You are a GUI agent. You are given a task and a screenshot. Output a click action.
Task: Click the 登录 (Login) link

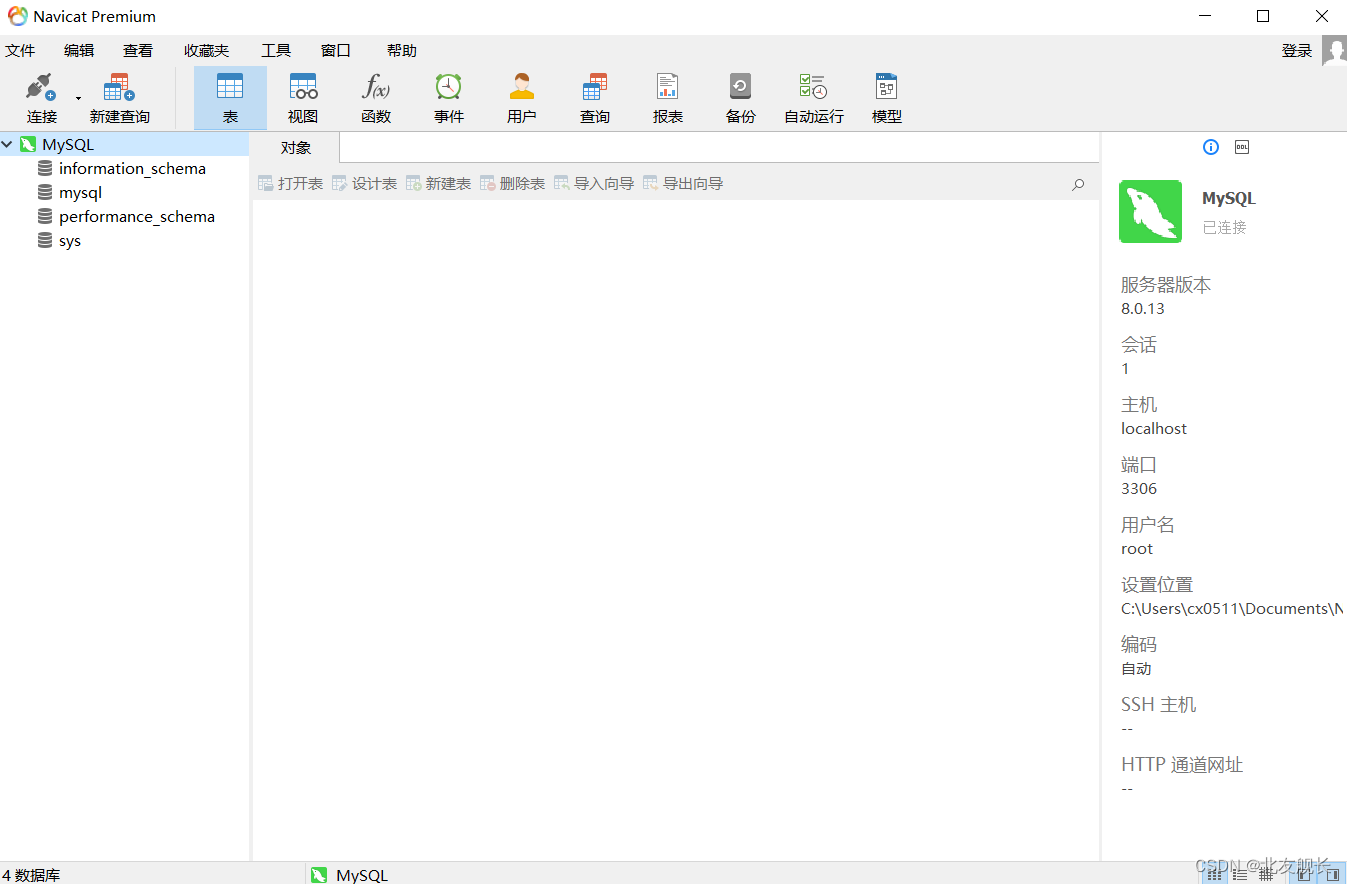click(x=1297, y=50)
